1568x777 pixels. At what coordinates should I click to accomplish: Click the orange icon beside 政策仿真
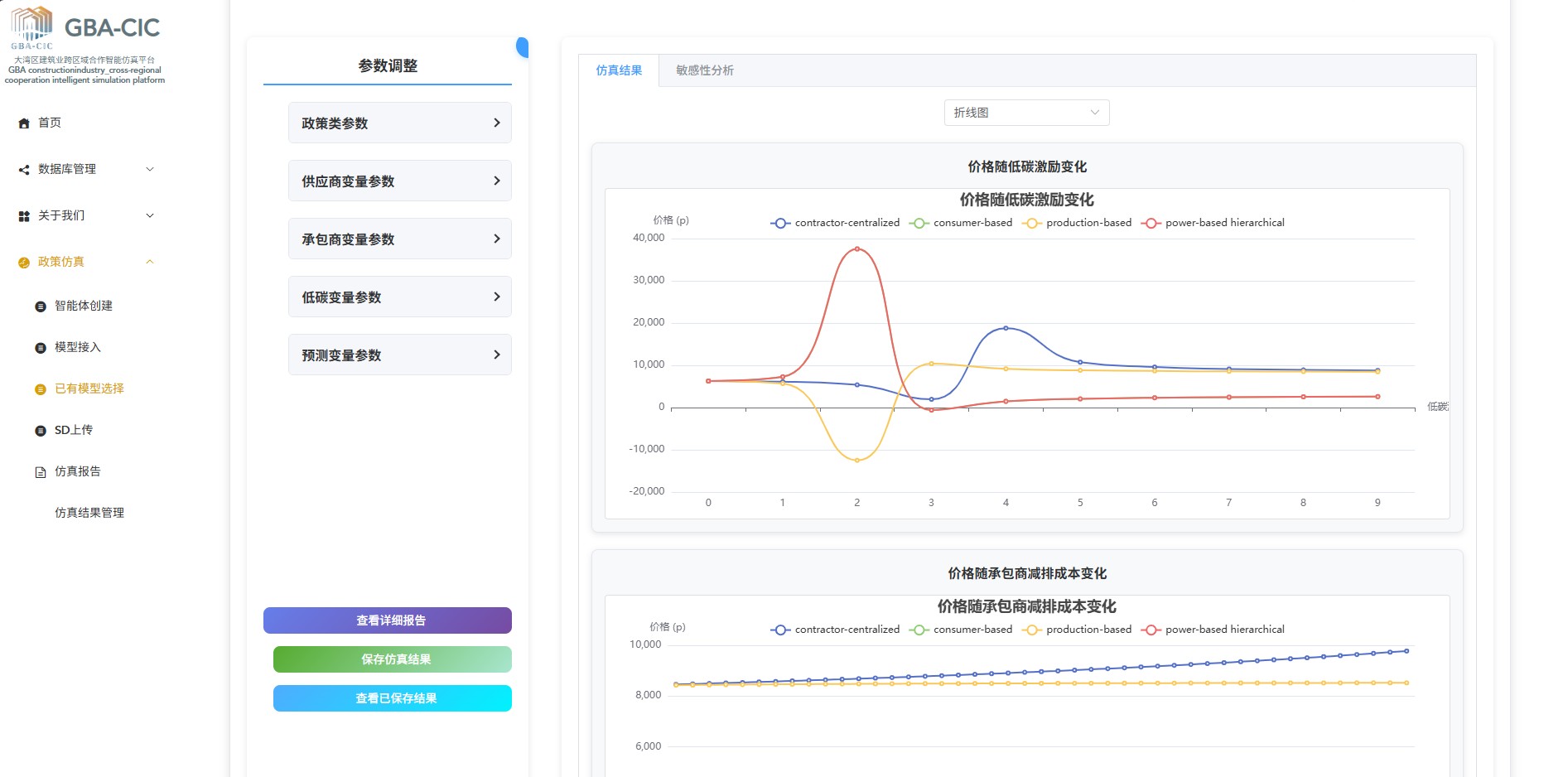point(24,263)
